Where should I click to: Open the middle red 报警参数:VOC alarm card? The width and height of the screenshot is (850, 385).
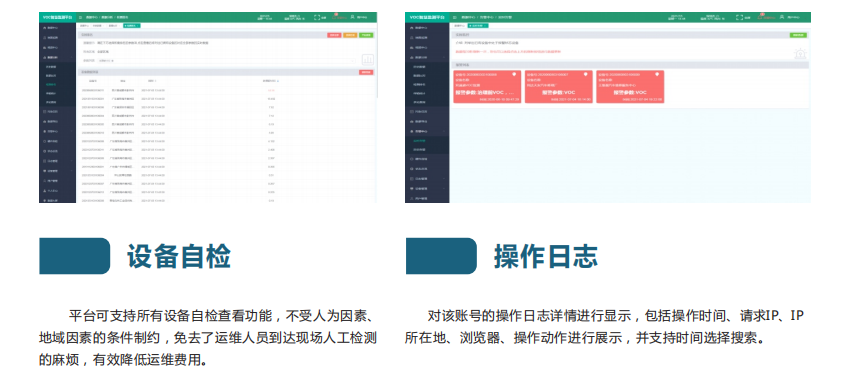(559, 87)
